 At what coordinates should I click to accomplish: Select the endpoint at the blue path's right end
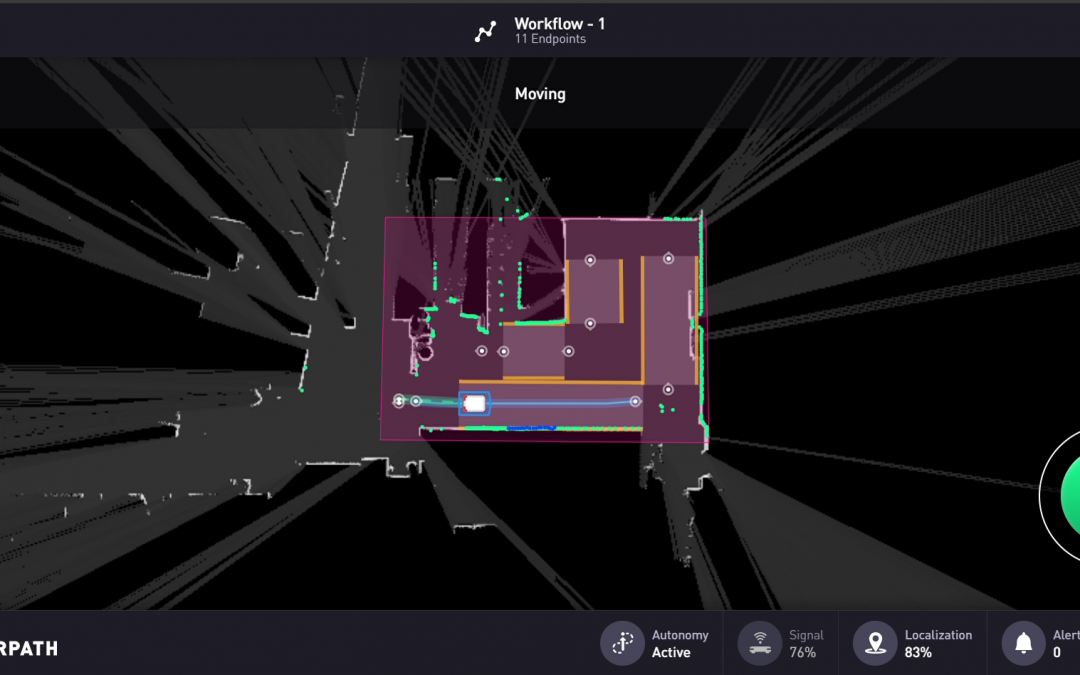pyautogui.click(x=635, y=402)
